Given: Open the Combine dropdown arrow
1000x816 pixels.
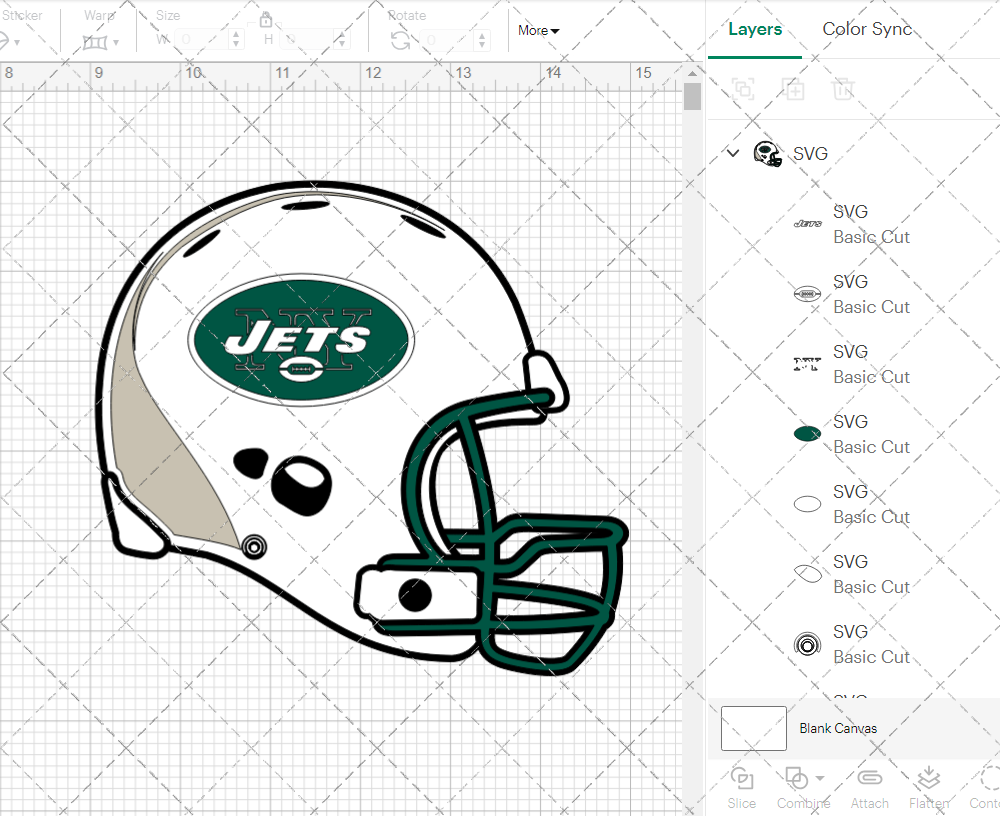Looking at the screenshot, I should point(820,778).
